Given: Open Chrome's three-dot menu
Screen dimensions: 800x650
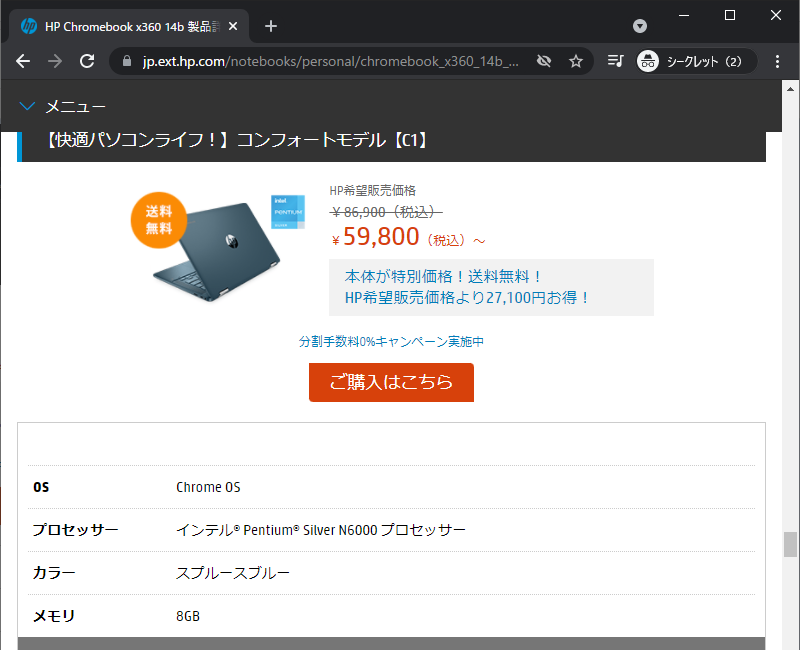Looking at the screenshot, I should coord(777,61).
